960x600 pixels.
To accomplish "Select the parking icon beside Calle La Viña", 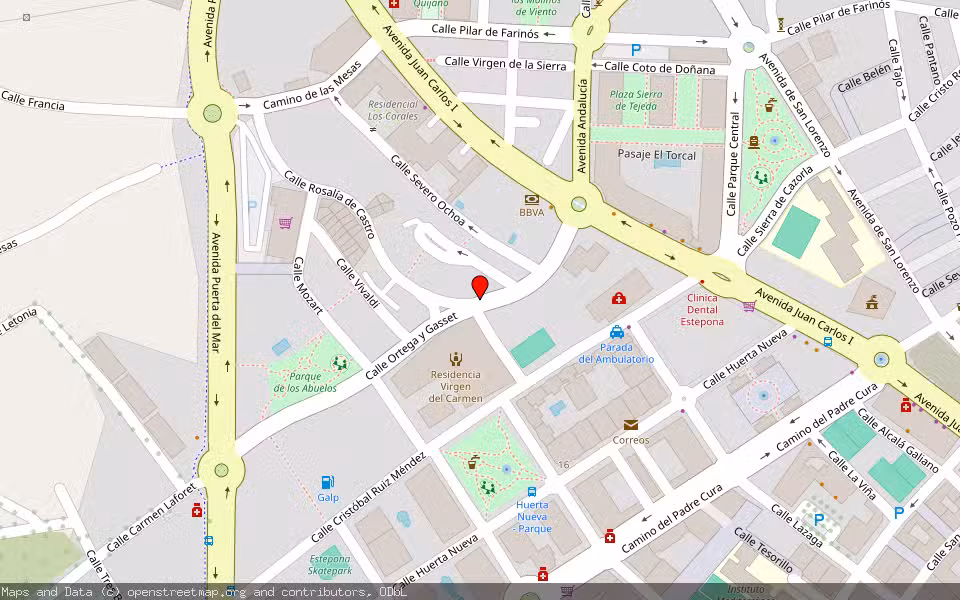I will [898, 512].
